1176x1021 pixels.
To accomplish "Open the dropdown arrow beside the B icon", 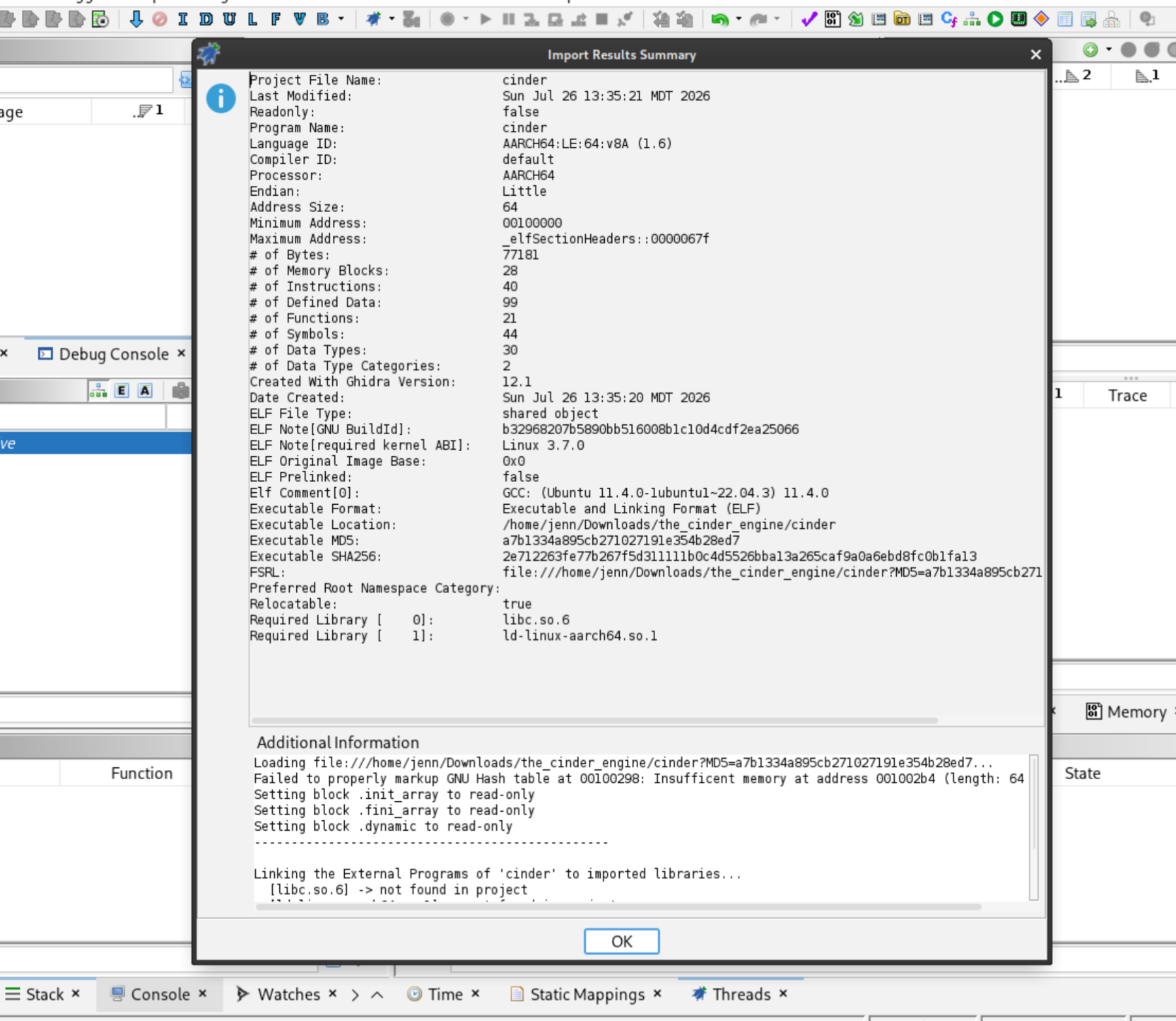I will (341, 19).
